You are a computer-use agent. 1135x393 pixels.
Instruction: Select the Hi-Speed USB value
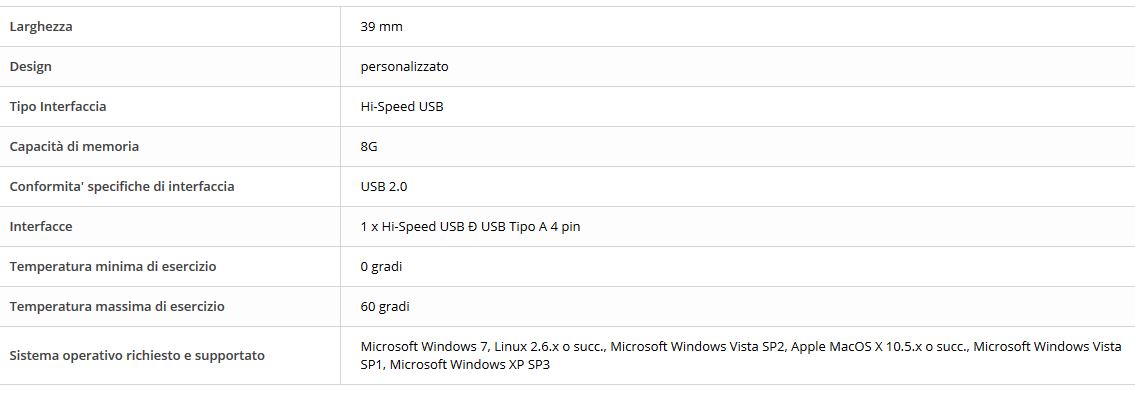tap(402, 106)
